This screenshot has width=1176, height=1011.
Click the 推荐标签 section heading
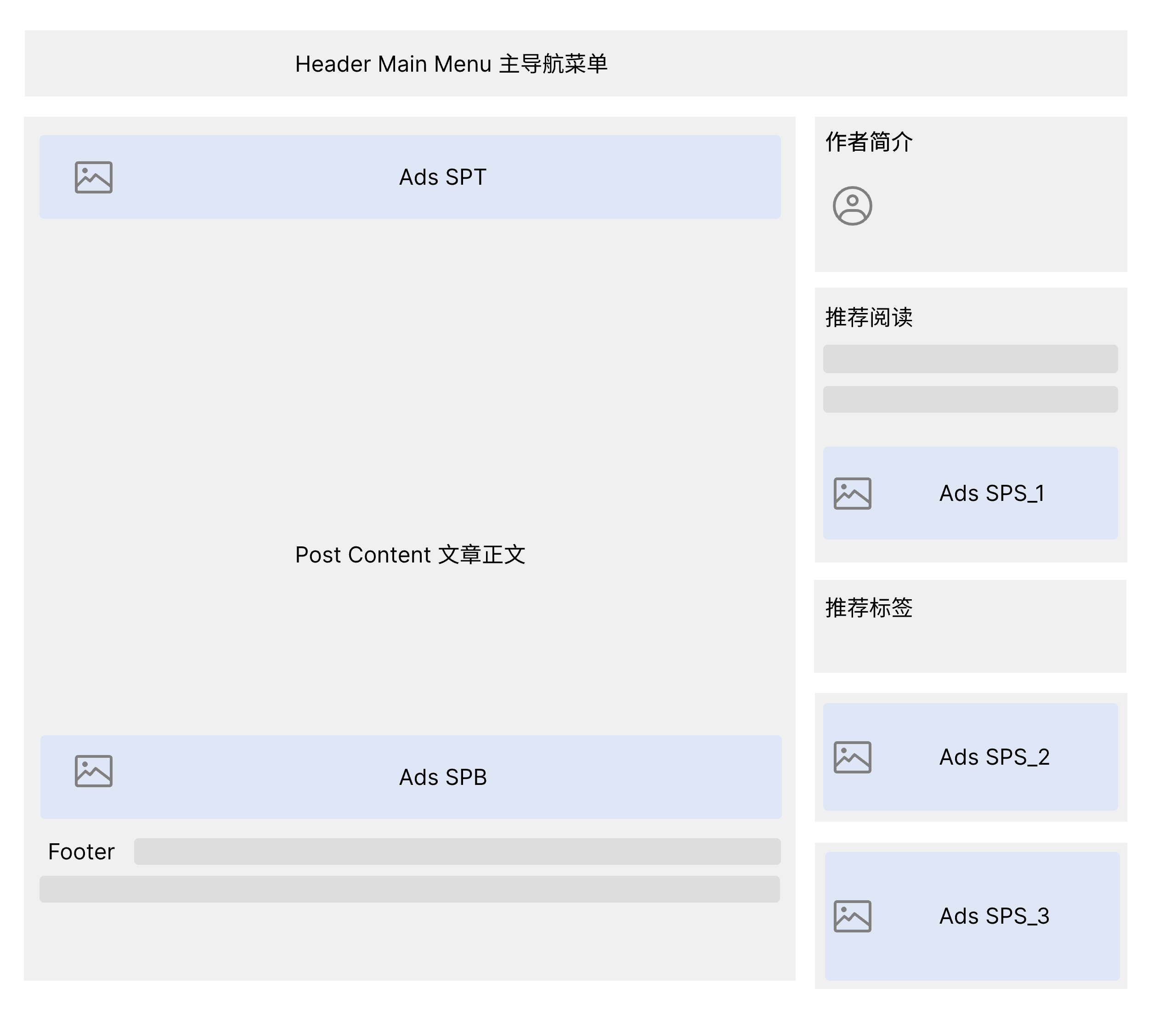(x=868, y=608)
